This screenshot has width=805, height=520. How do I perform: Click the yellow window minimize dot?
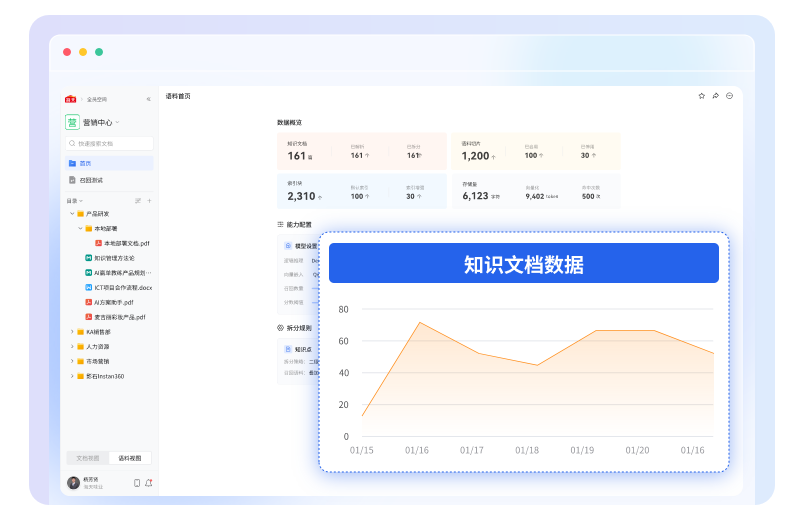[83, 52]
